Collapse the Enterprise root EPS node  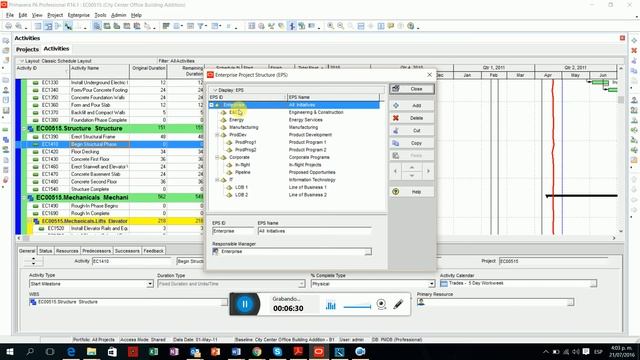point(211,105)
